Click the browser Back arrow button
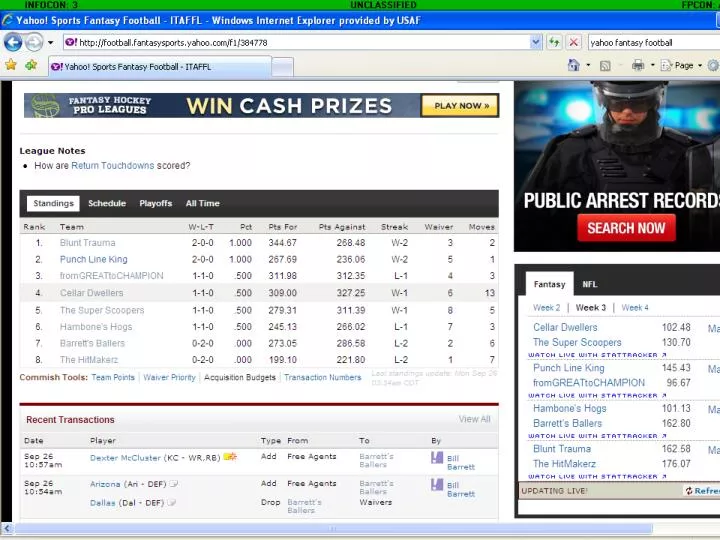The image size is (720, 540). [x=13, y=43]
